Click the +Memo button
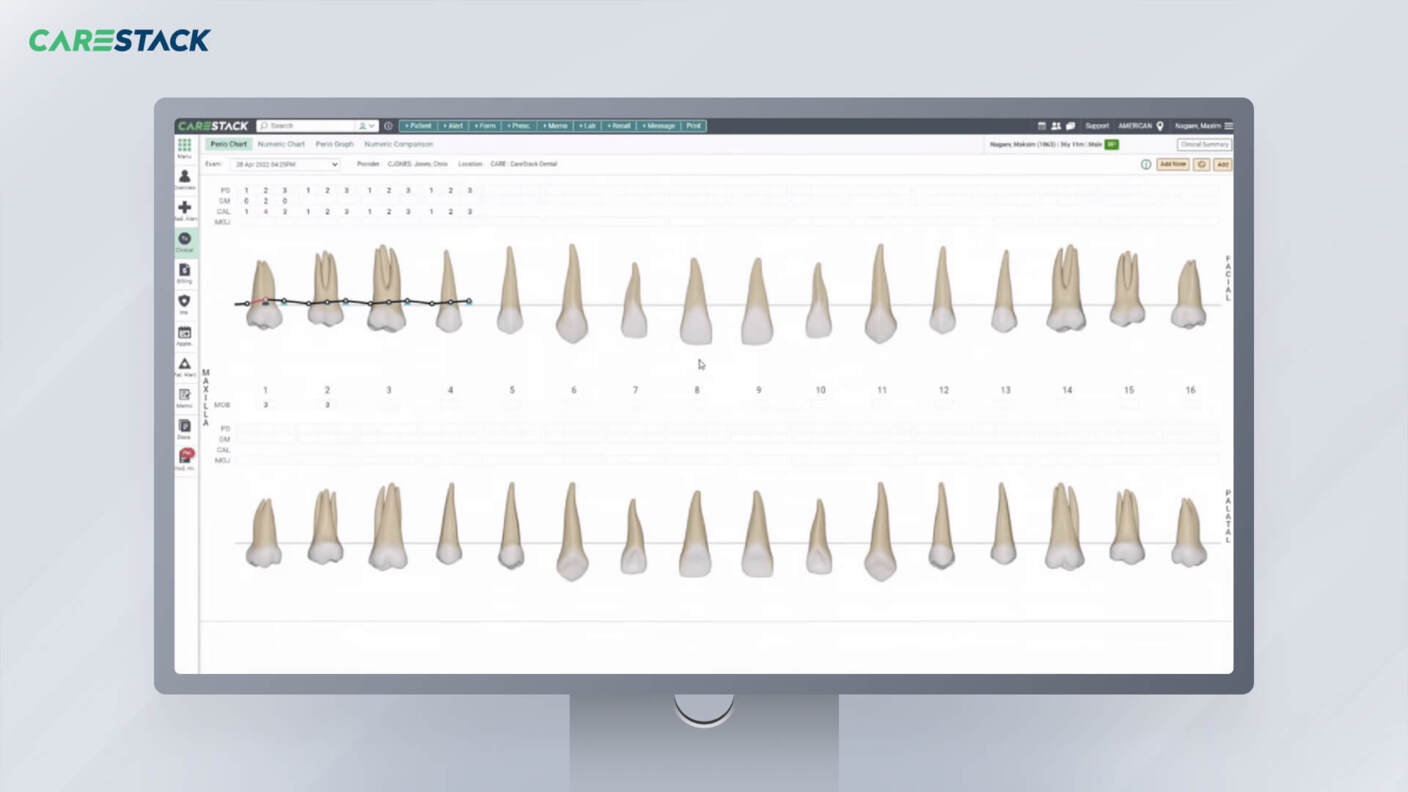 (555, 126)
